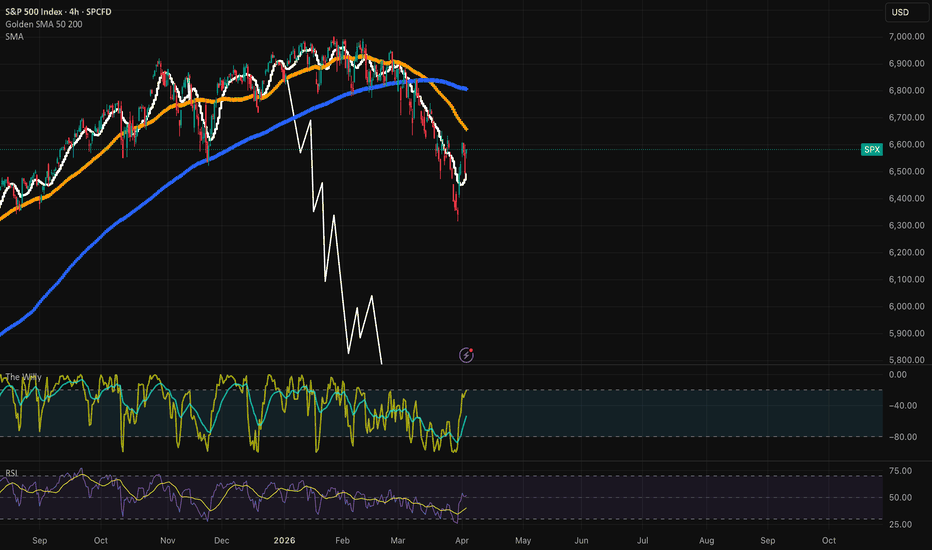
Task: Click the Apr label on time axis
Action: pyautogui.click(x=462, y=540)
